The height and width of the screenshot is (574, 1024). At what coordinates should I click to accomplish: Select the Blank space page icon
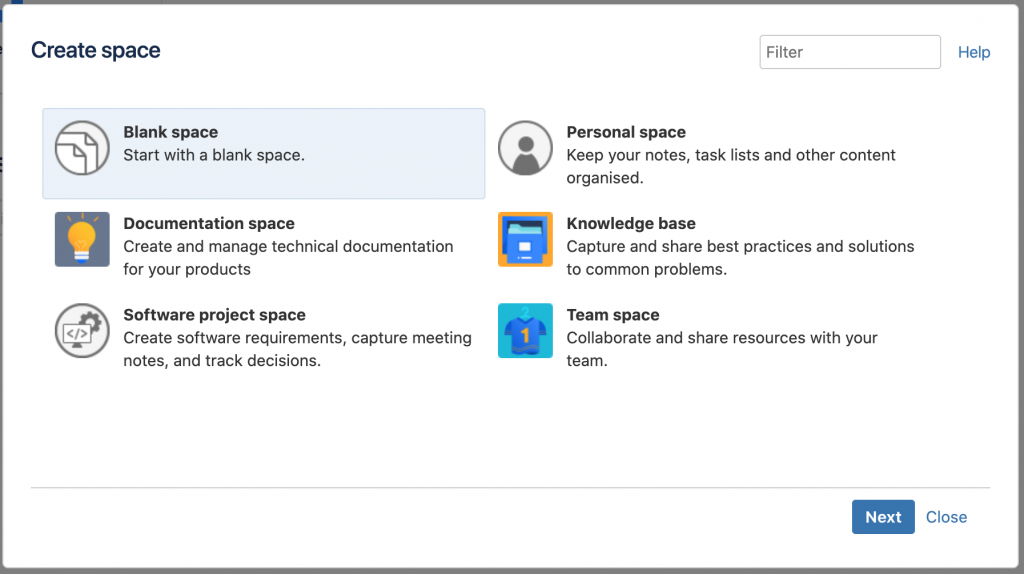pyautogui.click(x=82, y=148)
